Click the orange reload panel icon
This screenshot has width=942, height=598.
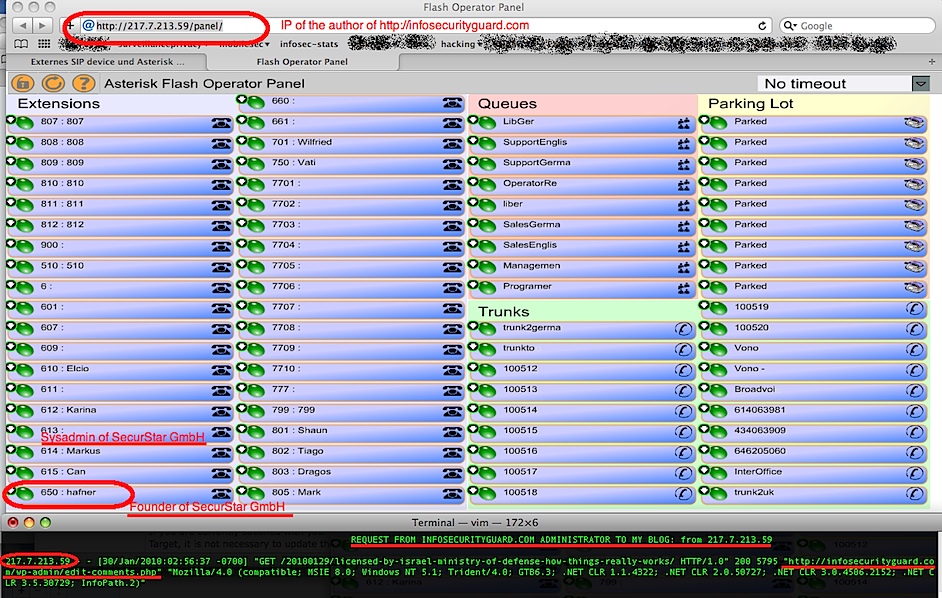pyautogui.click(x=53, y=84)
